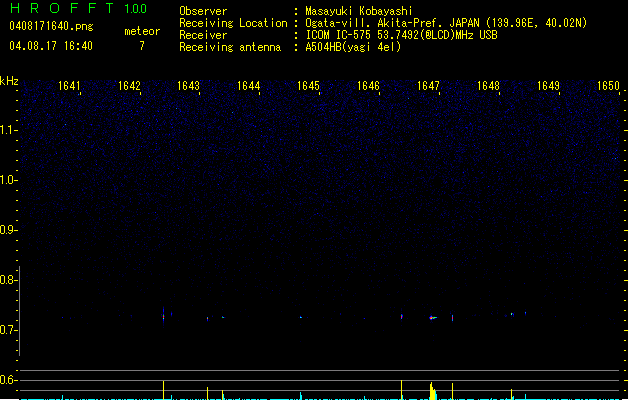The image size is (629, 400).
Task: Click the 'Receiving antenna' field label
Action: pyautogui.click(x=230, y=47)
